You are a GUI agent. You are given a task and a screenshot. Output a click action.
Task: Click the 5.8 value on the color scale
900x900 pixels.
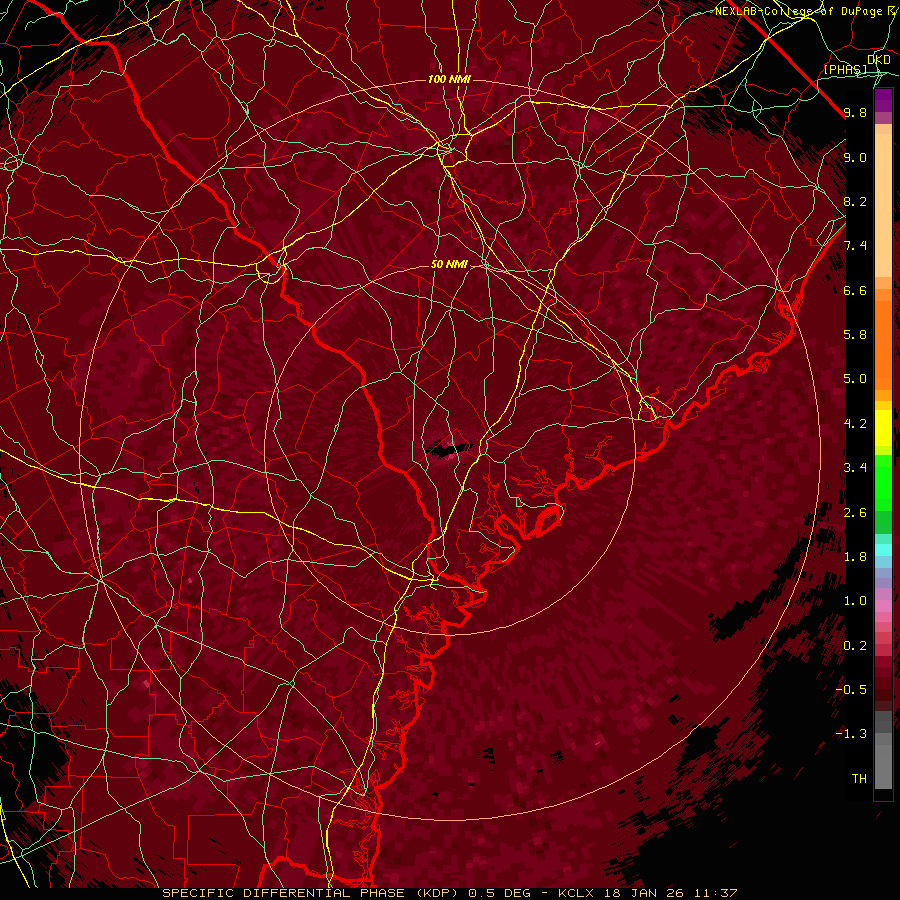[x=855, y=335]
